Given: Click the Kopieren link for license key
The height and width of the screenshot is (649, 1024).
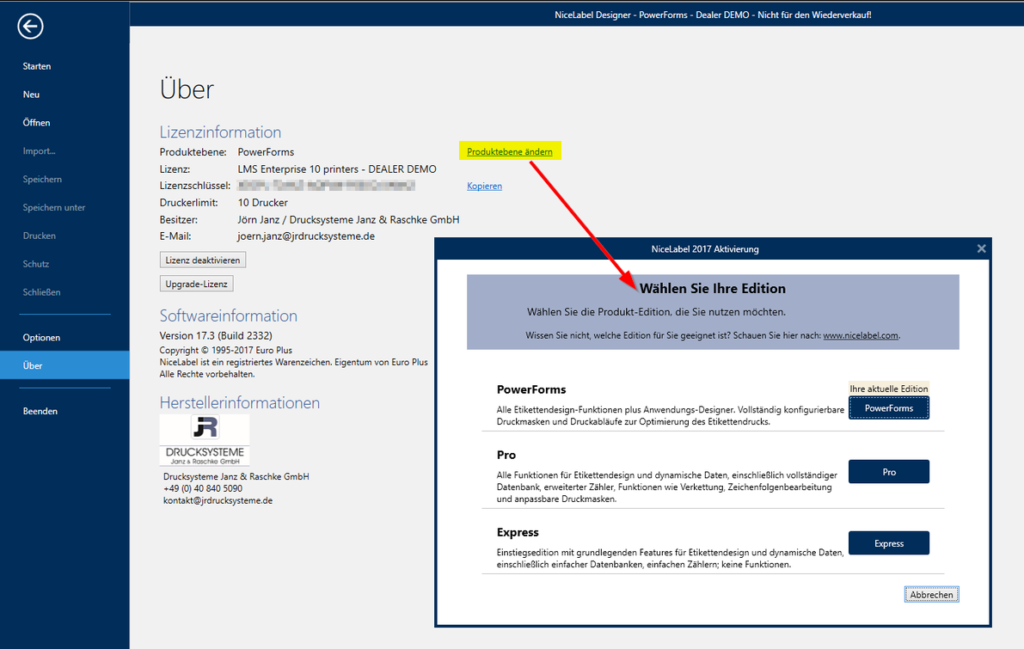Looking at the screenshot, I should [484, 186].
